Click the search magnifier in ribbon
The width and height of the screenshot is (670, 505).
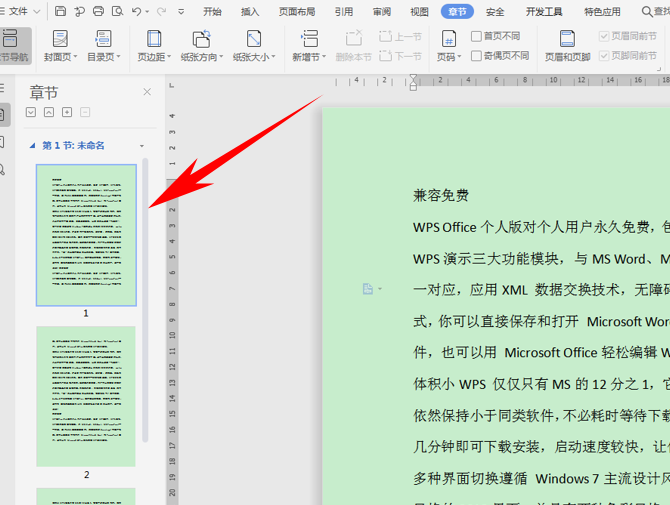coord(647,12)
